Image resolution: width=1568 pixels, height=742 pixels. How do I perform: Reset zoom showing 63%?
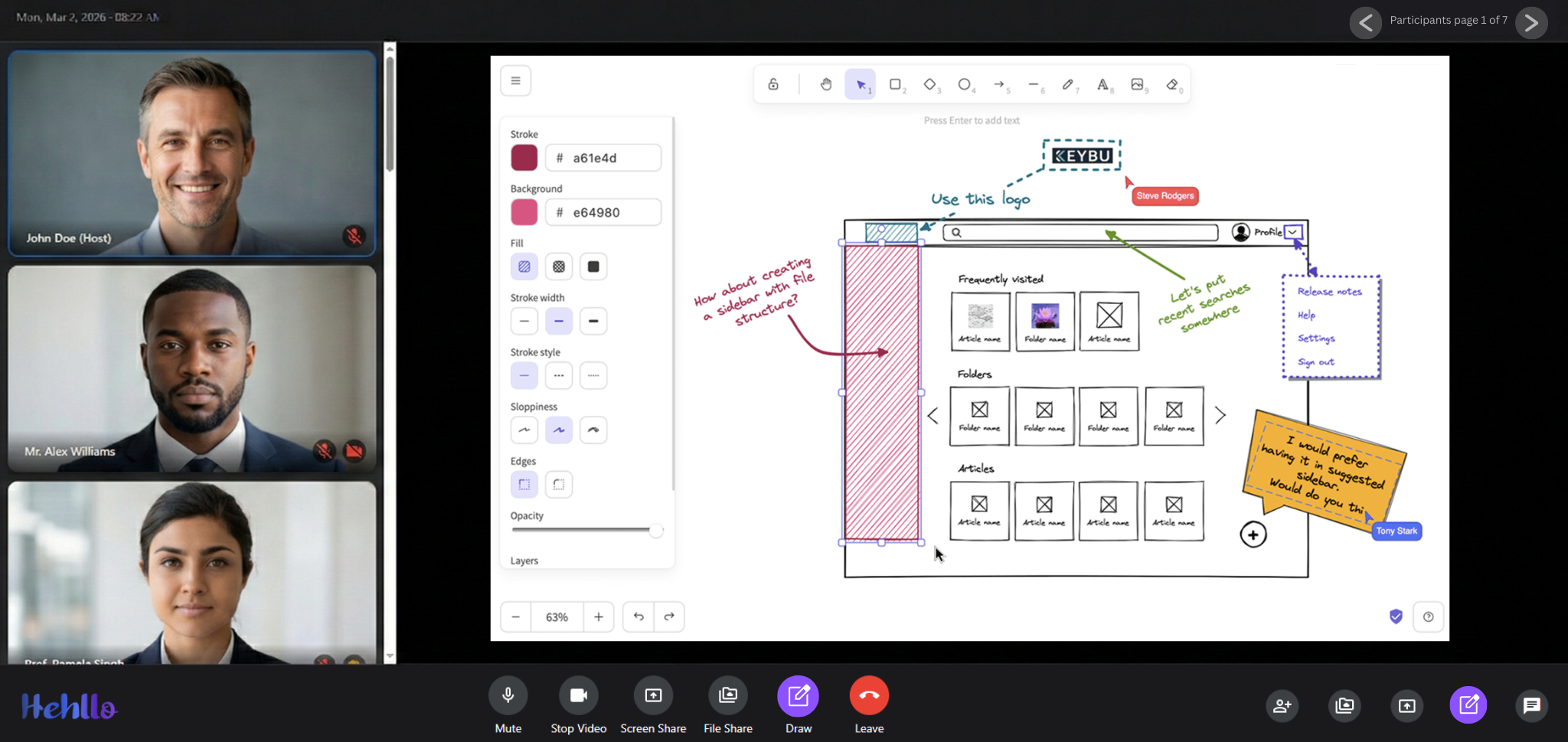click(557, 616)
